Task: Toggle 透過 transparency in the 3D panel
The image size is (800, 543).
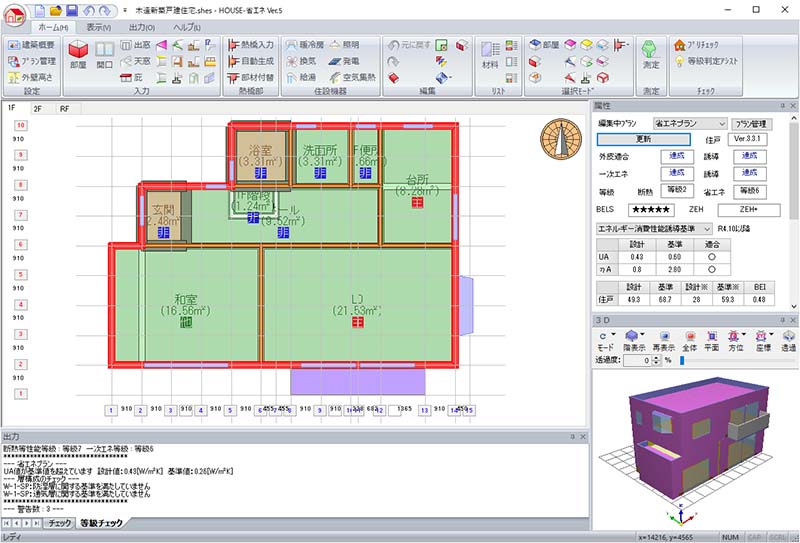Action: 788,340
